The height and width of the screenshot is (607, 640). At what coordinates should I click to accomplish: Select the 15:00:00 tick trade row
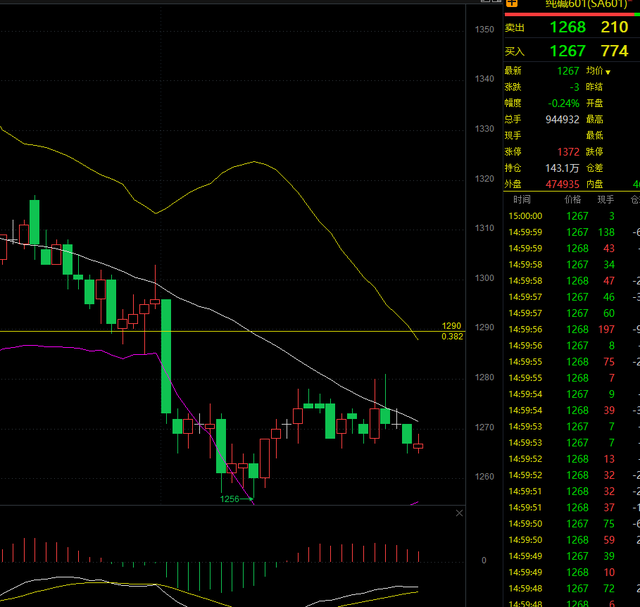tap(526, 216)
